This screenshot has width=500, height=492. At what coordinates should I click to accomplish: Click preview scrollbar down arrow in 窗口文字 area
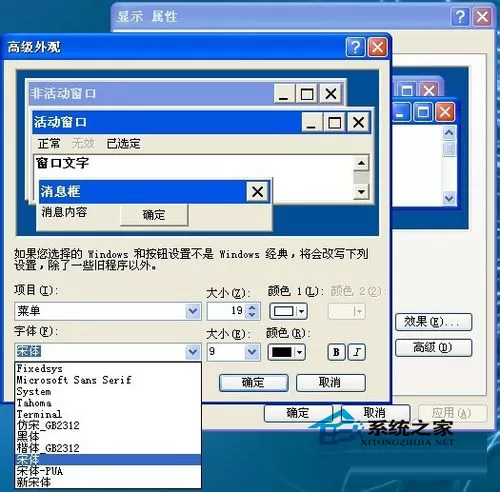(361, 192)
